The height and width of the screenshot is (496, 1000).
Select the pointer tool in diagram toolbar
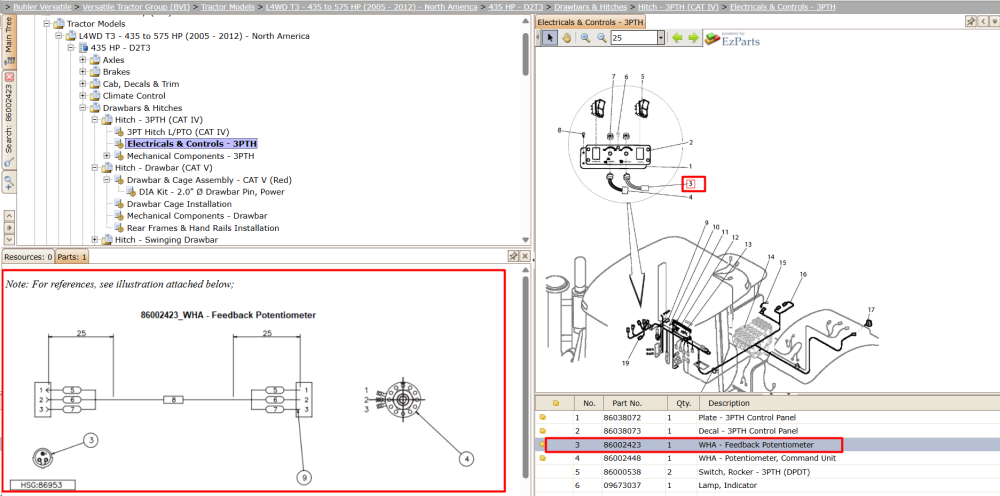click(550, 38)
